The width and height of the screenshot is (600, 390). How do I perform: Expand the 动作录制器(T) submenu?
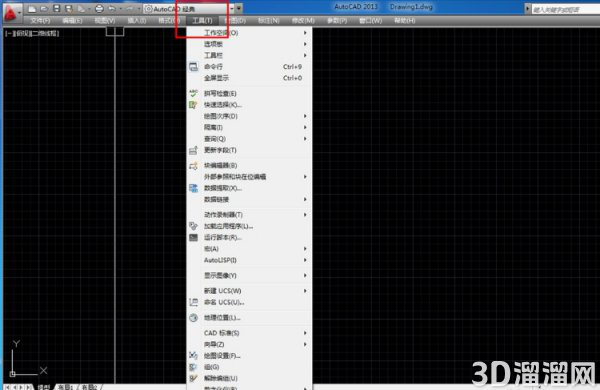[x=249, y=215]
